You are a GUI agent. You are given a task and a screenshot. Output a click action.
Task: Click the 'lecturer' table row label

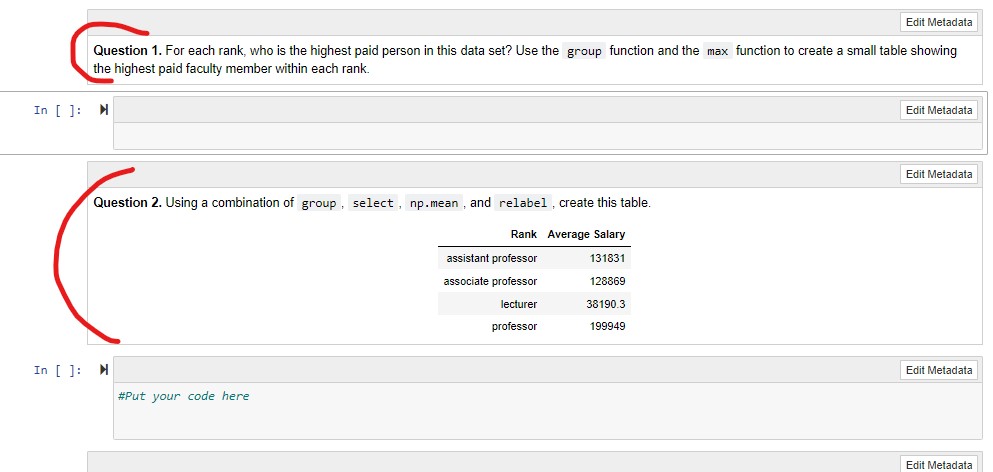519,304
